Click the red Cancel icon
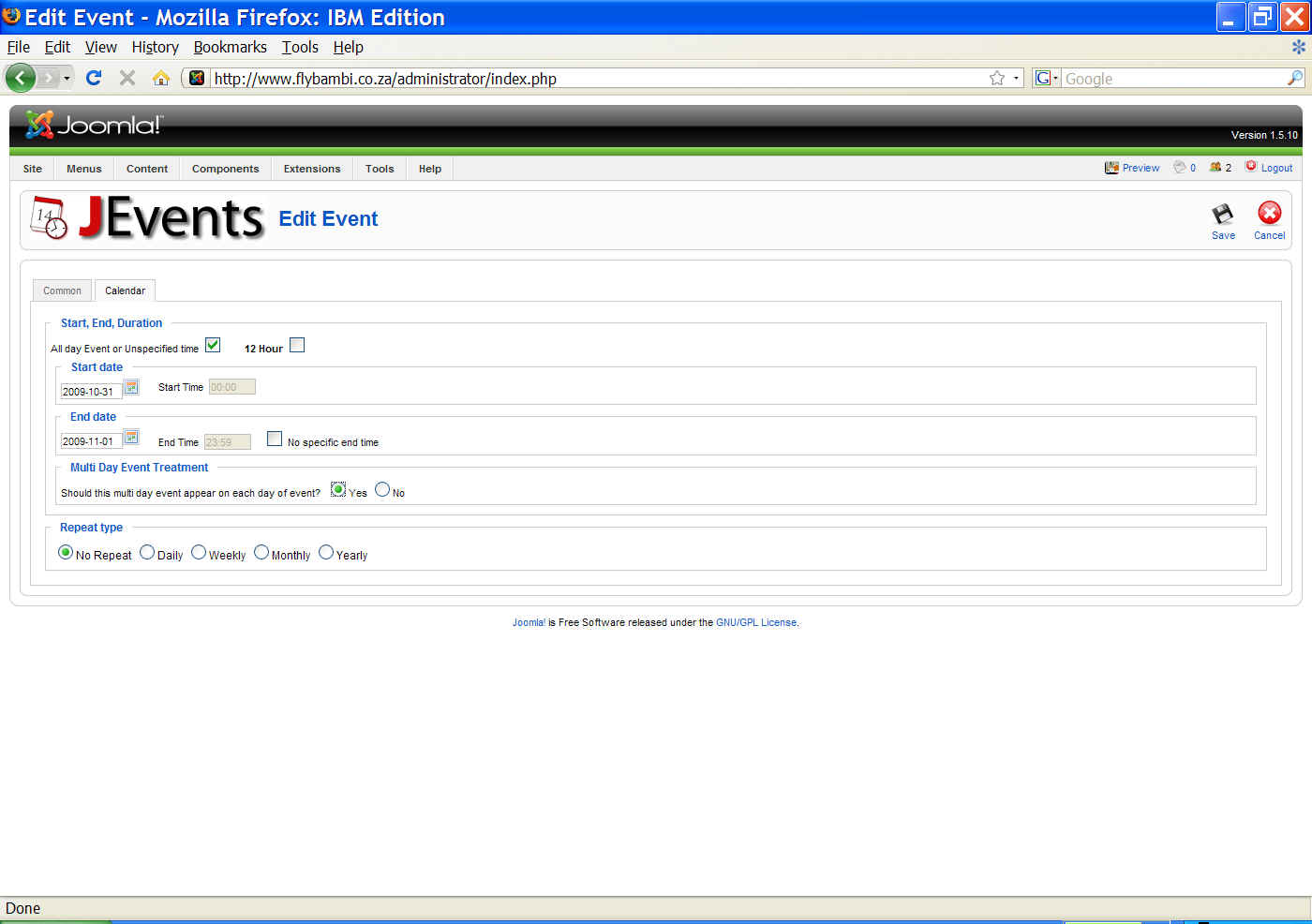Screen dimensions: 1312x924 tap(1269, 214)
